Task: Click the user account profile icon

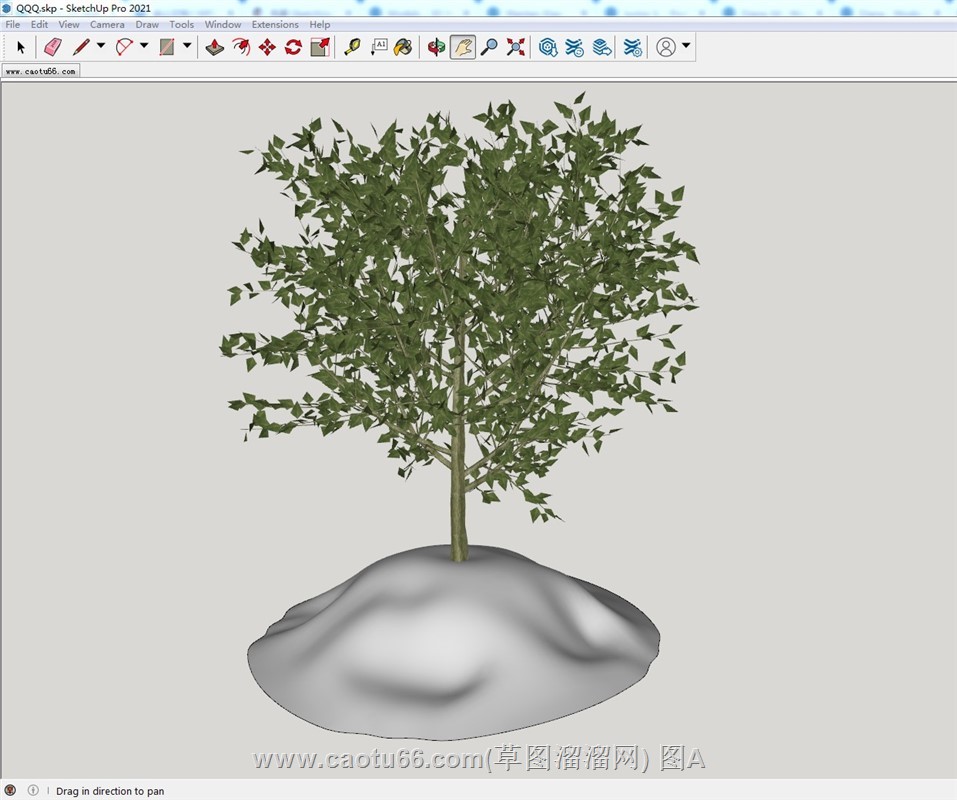Action: coord(666,47)
